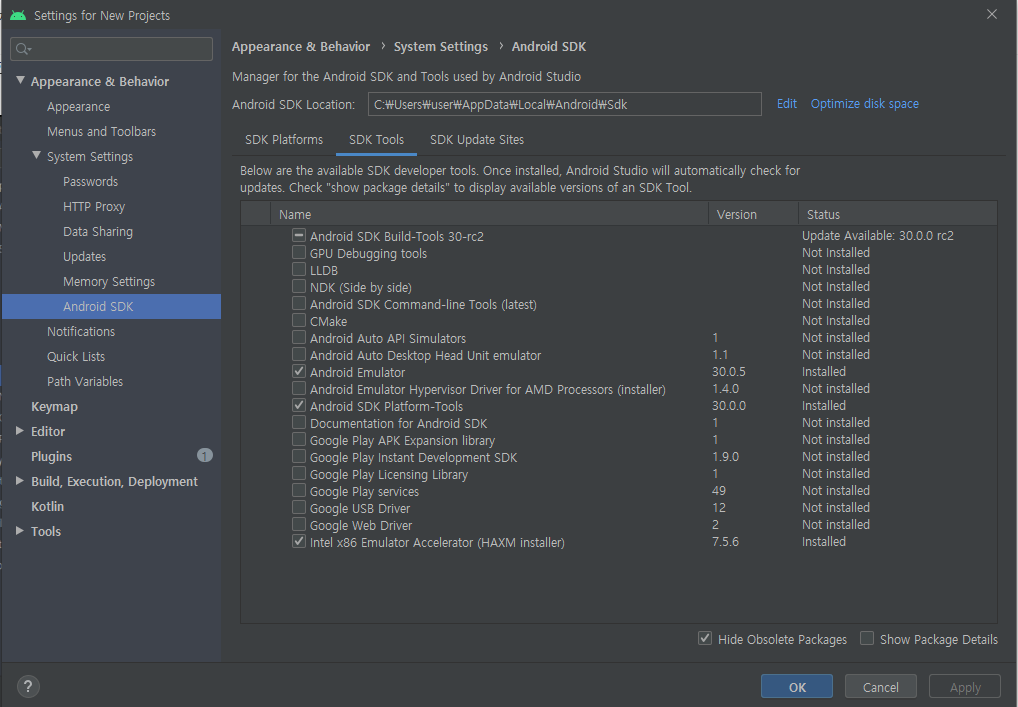Close the Settings dialog window
The width and height of the screenshot is (1018, 707).
point(991,14)
